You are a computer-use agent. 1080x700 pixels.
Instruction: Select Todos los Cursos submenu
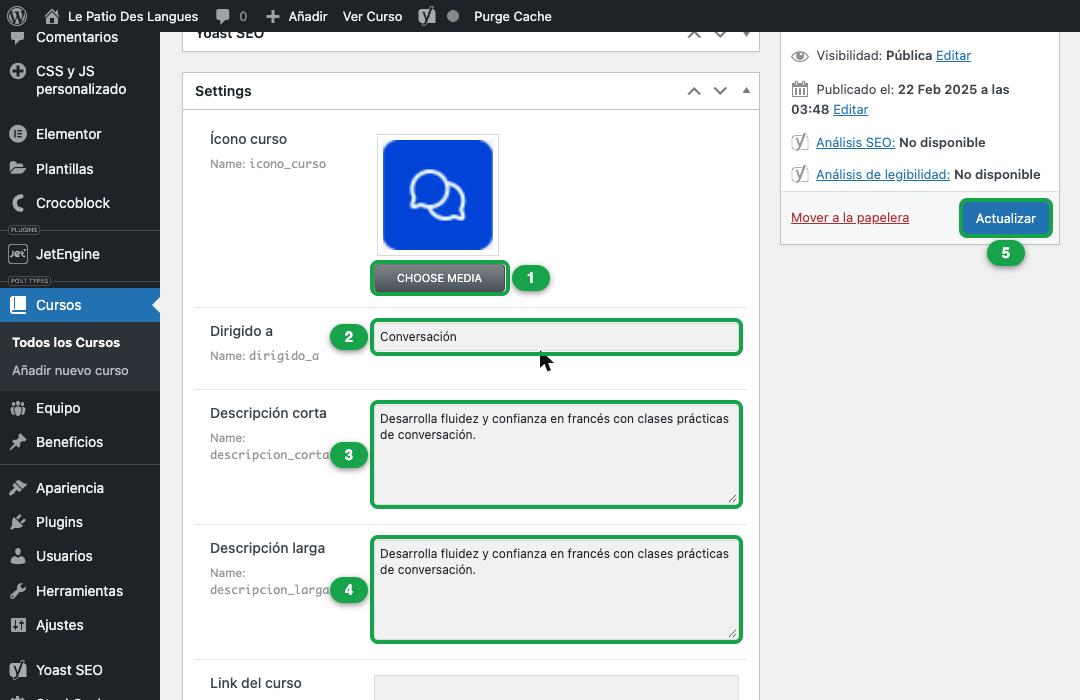pos(66,342)
